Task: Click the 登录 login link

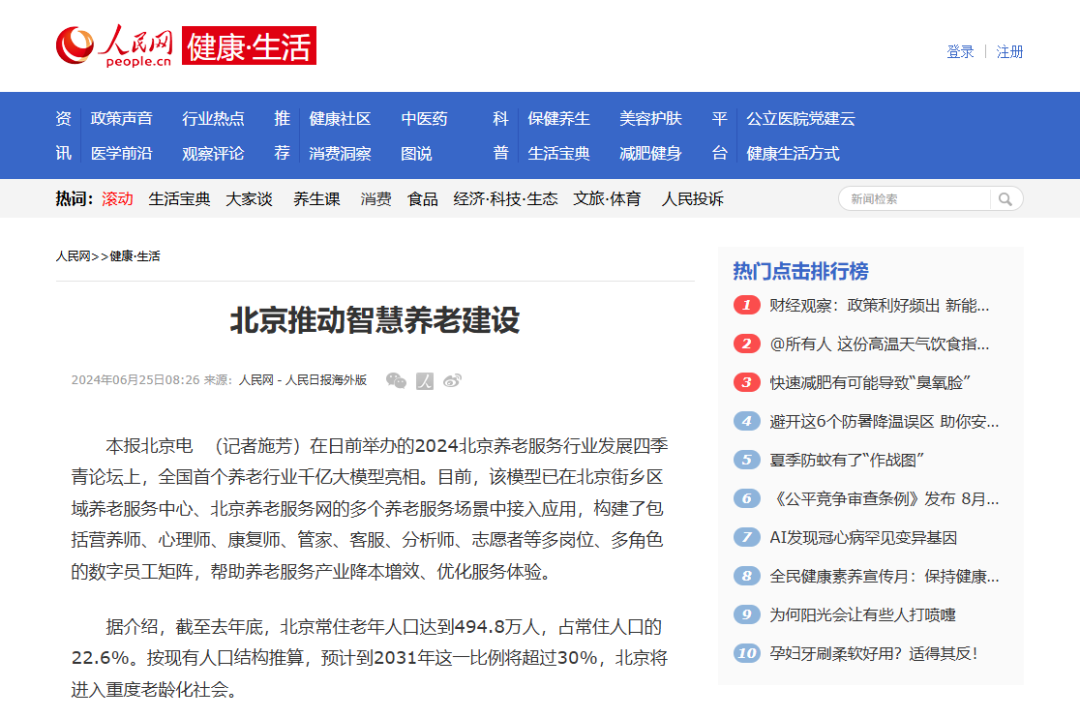Action: tap(960, 52)
